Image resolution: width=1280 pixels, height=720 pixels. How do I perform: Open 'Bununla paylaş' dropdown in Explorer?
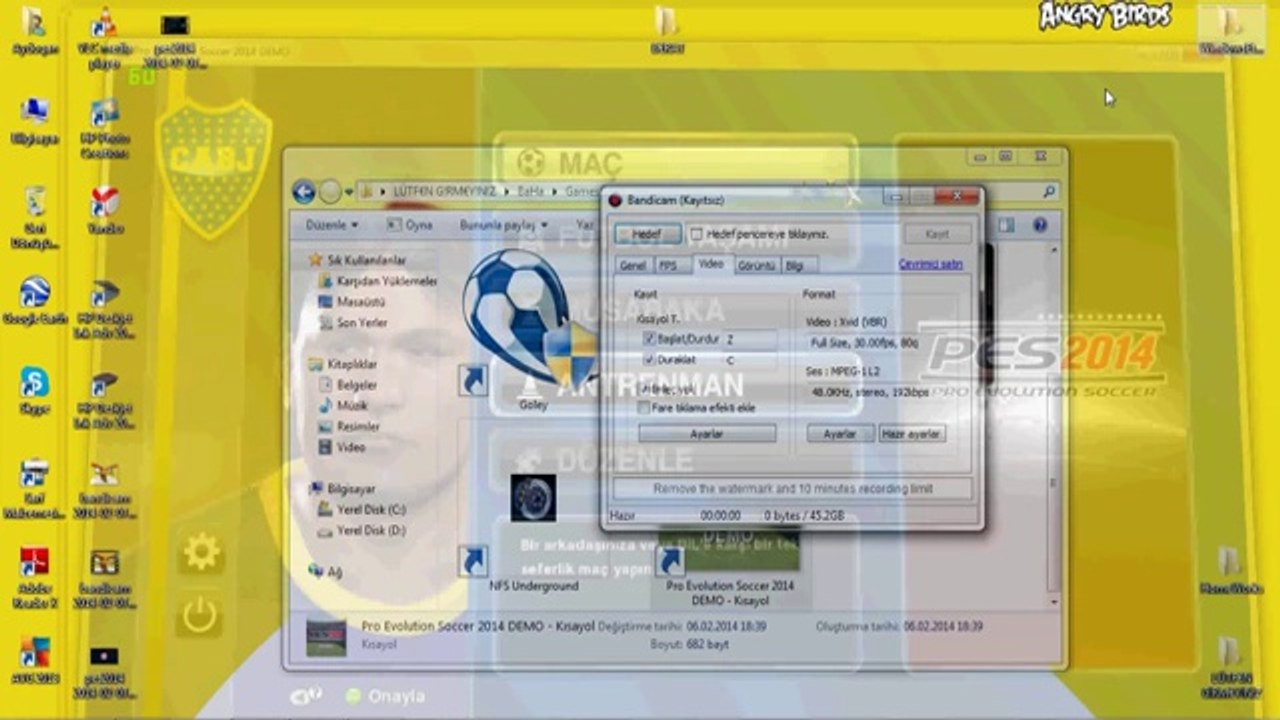pyautogui.click(x=503, y=226)
